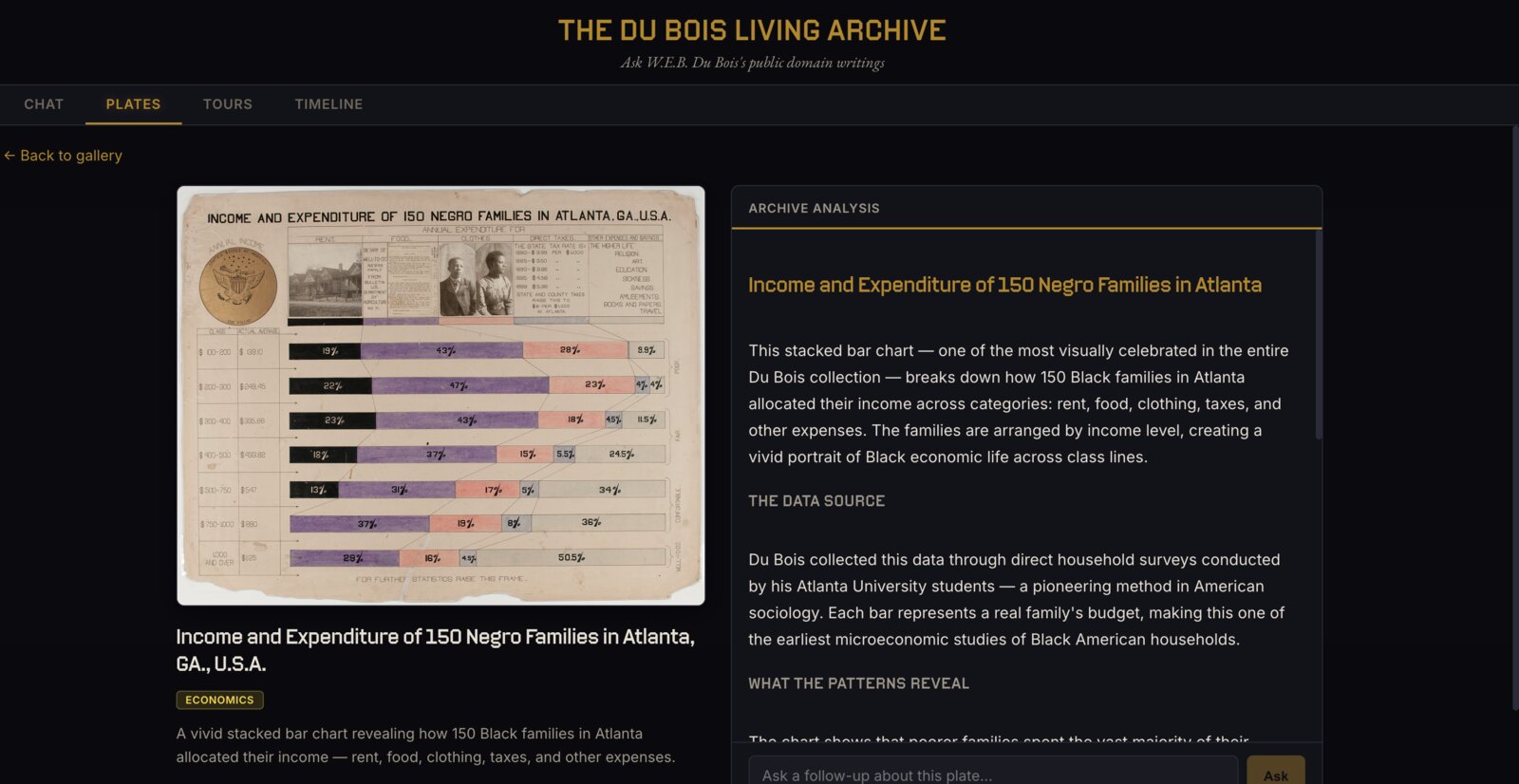This screenshot has width=1519, height=784.
Task: Click the plate description starting 'A vivid stacked bar chart'
Action: pyautogui.click(x=426, y=745)
